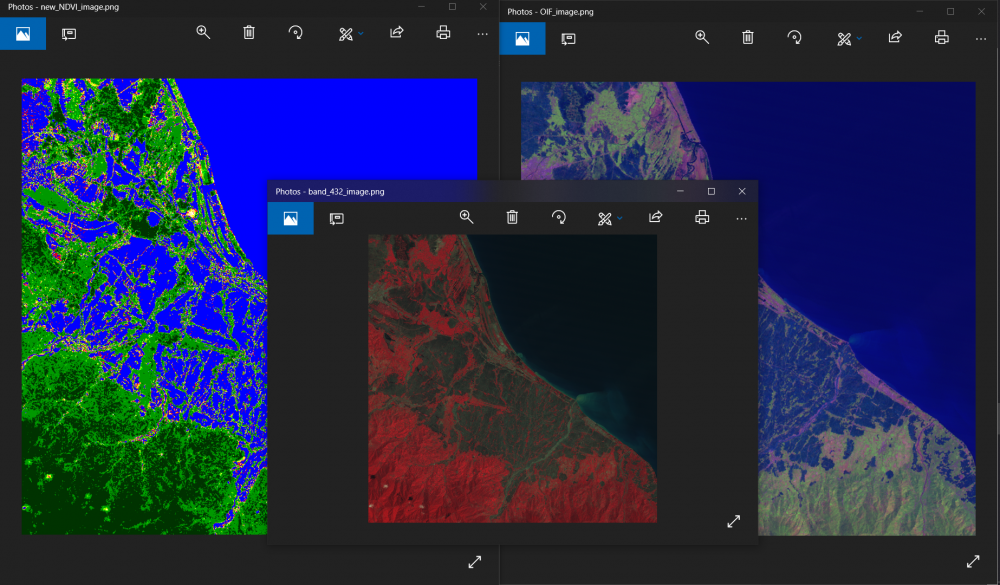Click the blue image view button in the OIF_image.png window

(522, 38)
